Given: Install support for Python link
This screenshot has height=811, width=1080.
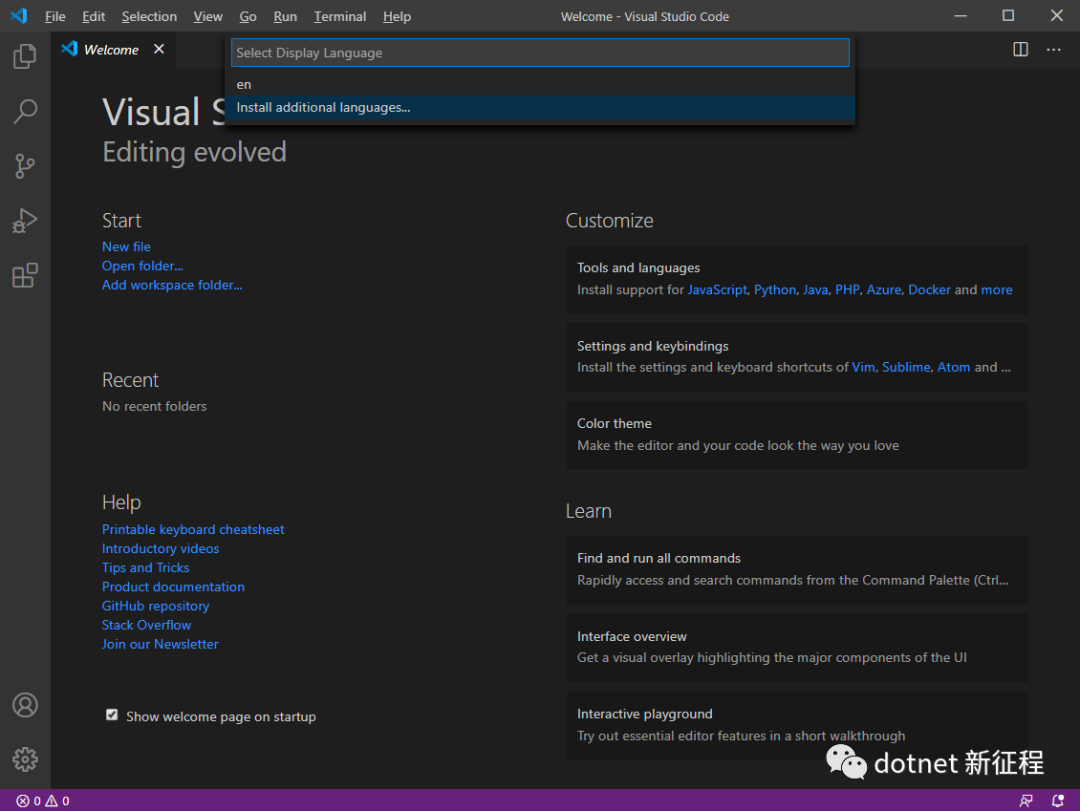Looking at the screenshot, I should [775, 290].
